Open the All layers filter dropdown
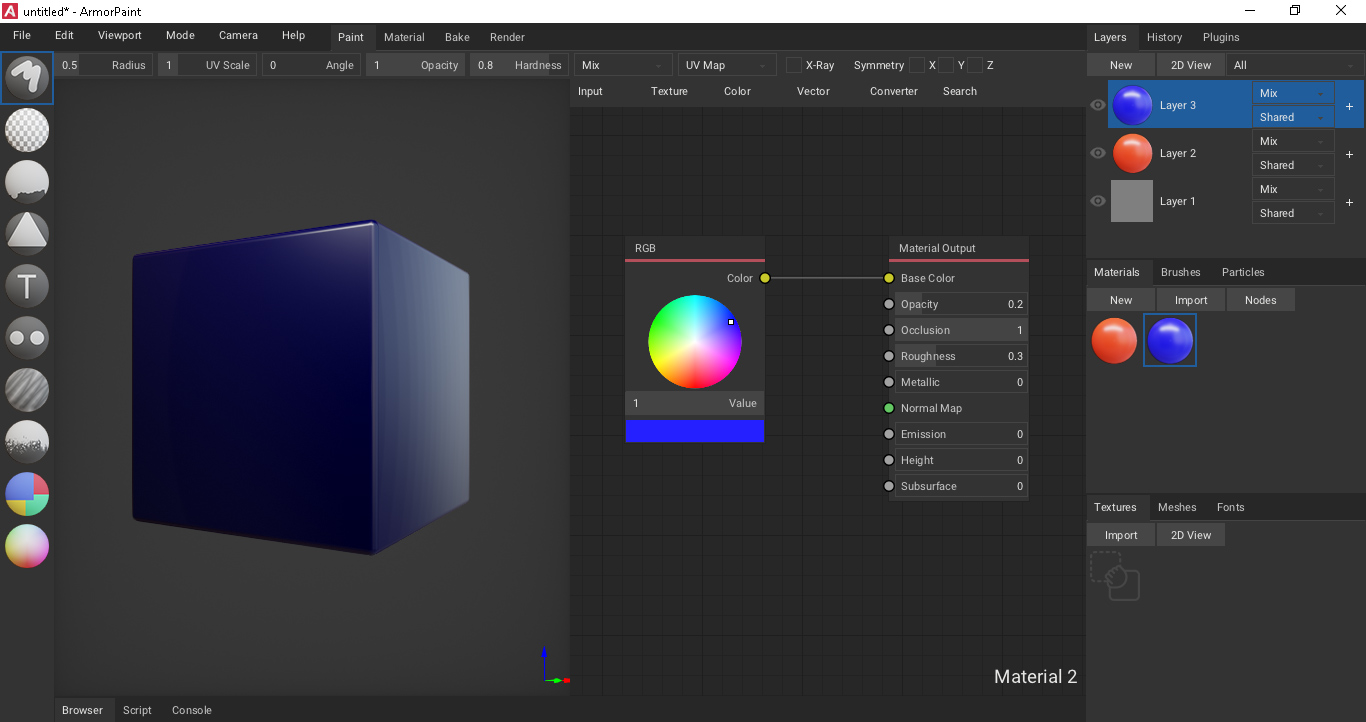1366x722 pixels. [1294, 65]
